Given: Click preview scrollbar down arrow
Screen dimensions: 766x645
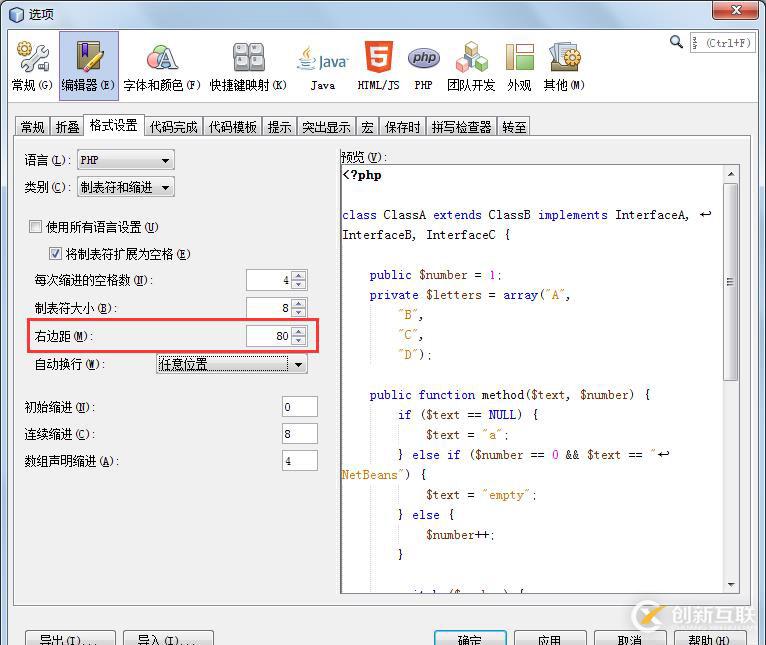Looking at the screenshot, I should coord(731,584).
